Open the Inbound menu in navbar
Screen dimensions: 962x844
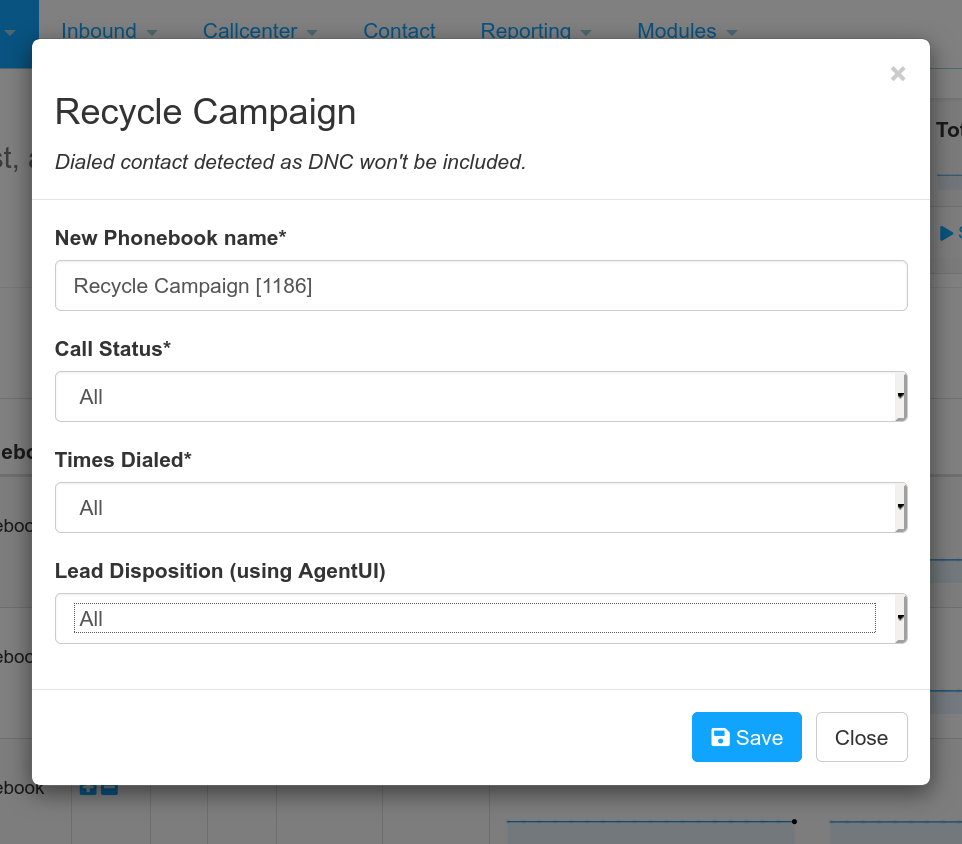coord(109,30)
